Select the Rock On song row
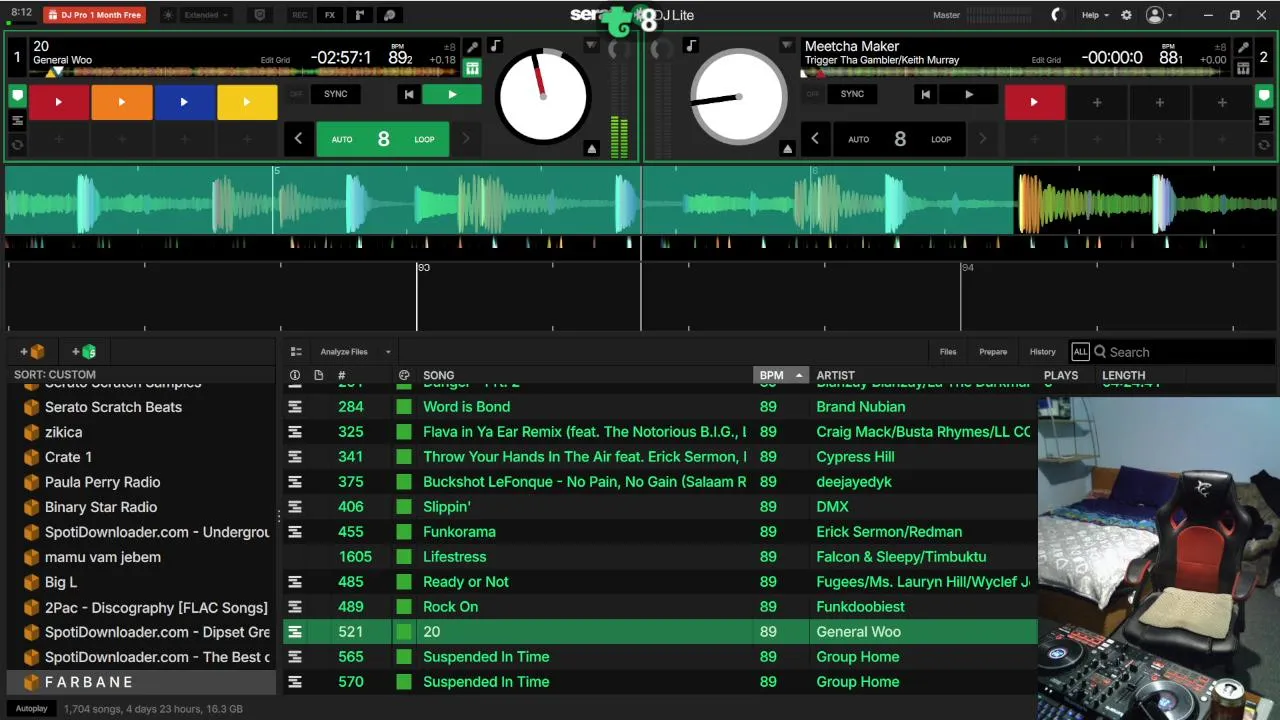This screenshot has width=1280, height=720. tap(660, 607)
